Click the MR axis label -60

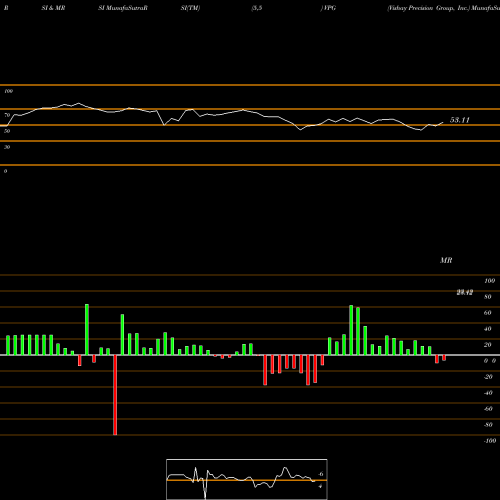pyautogui.click(x=488, y=409)
